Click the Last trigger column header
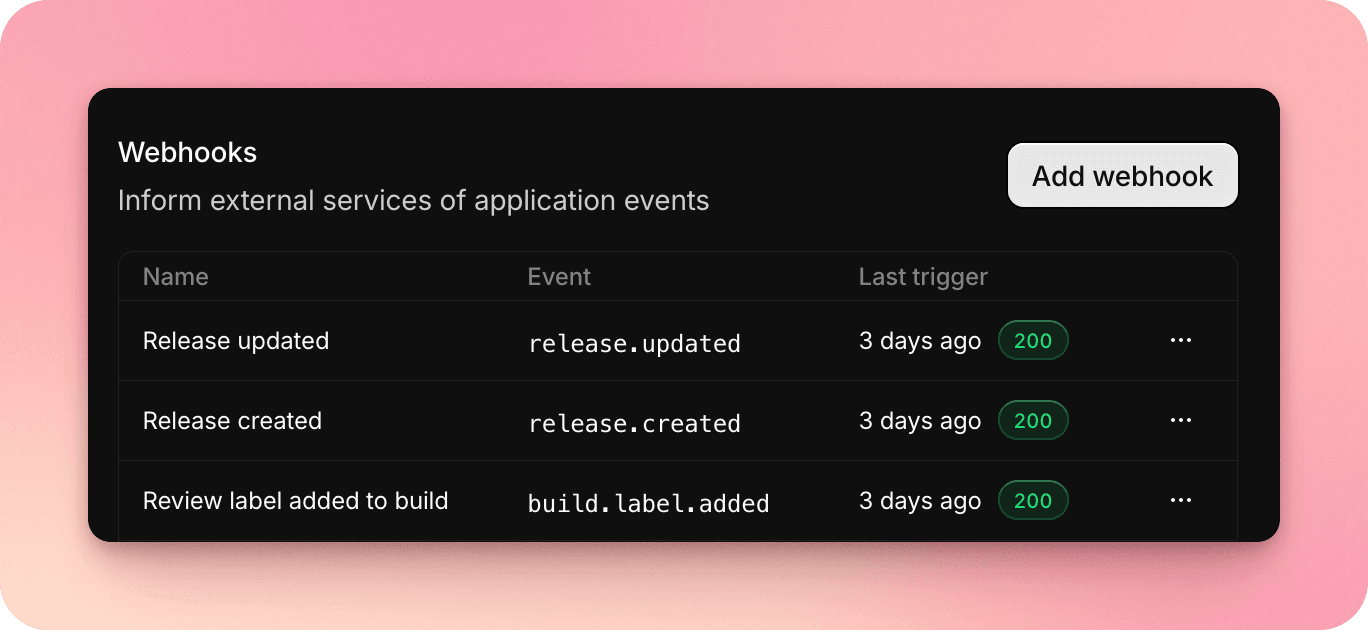 (922, 276)
